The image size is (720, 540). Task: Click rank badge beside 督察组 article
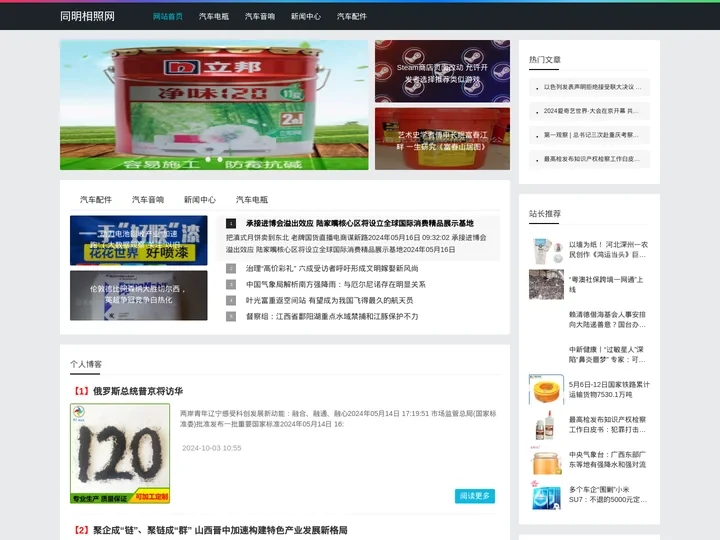[231, 316]
